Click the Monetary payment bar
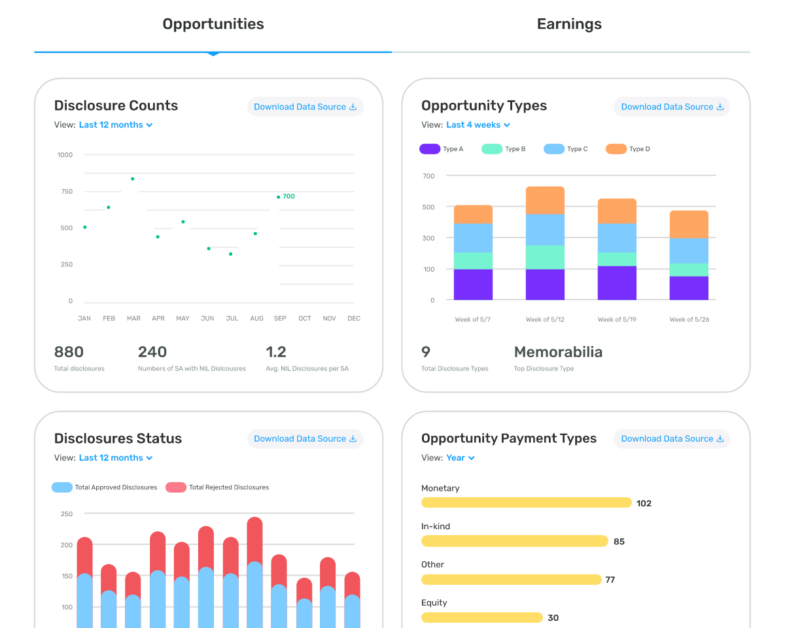 coord(526,503)
